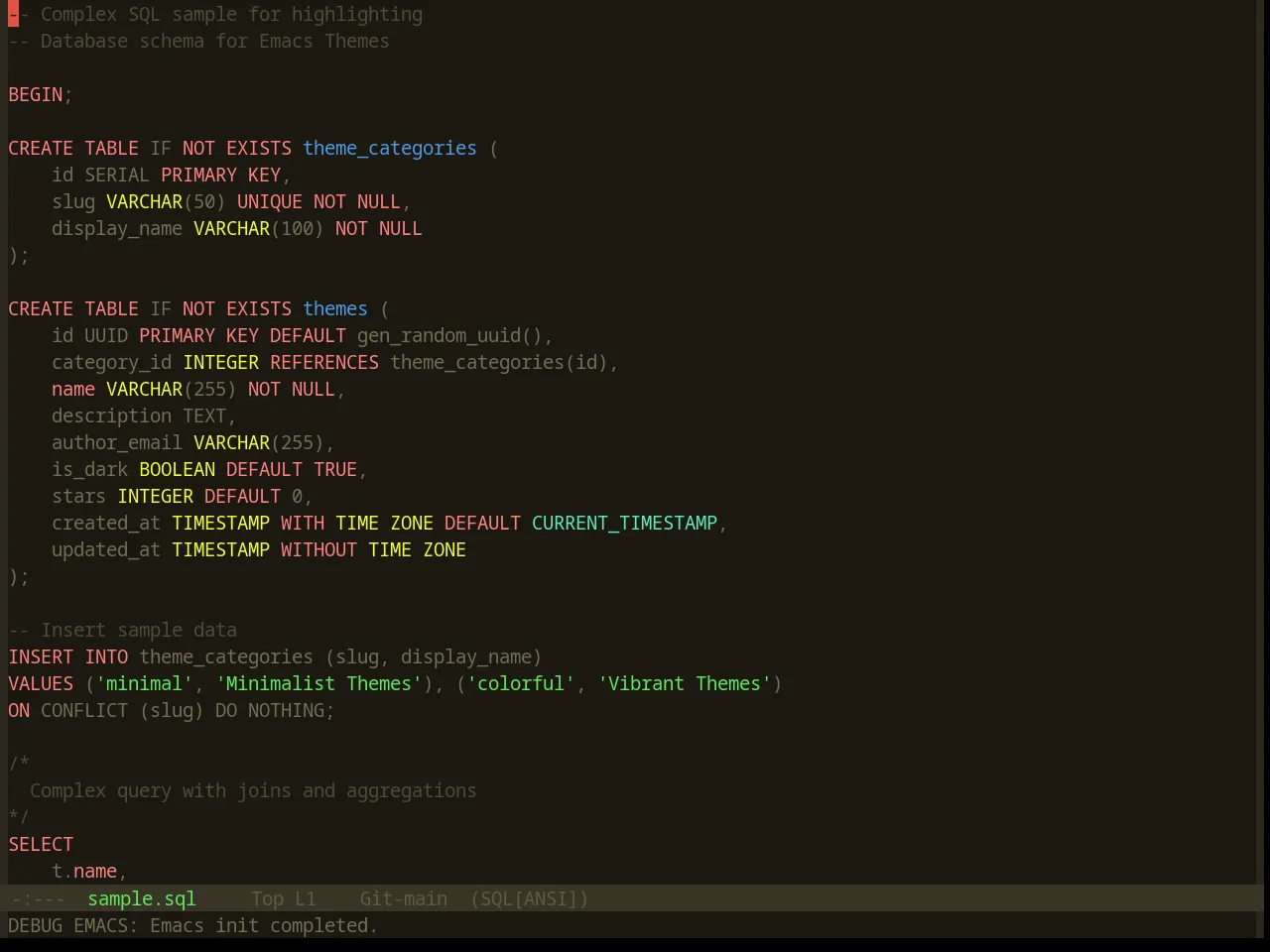Click author_email column name
1270x952 pixels.
tap(117, 442)
